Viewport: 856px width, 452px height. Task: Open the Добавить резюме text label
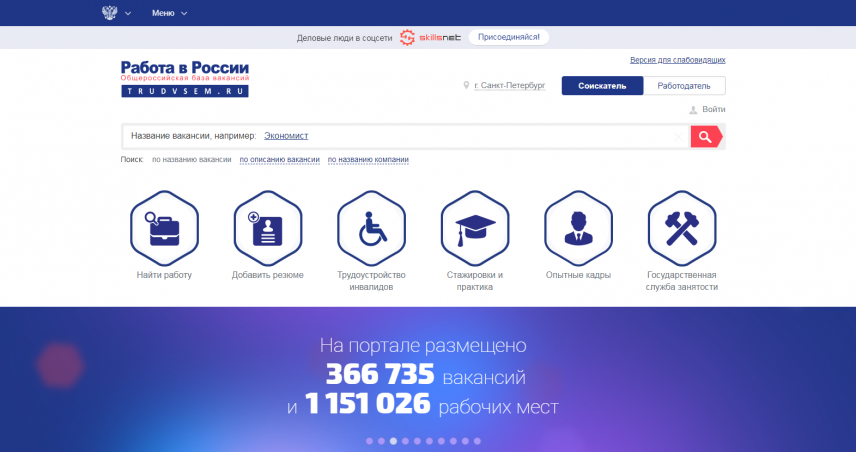coord(268,275)
